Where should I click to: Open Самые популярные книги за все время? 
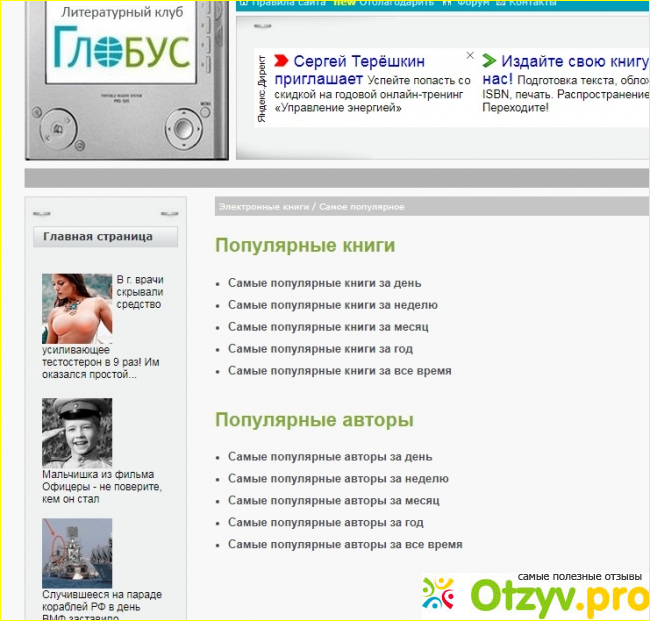tap(339, 371)
